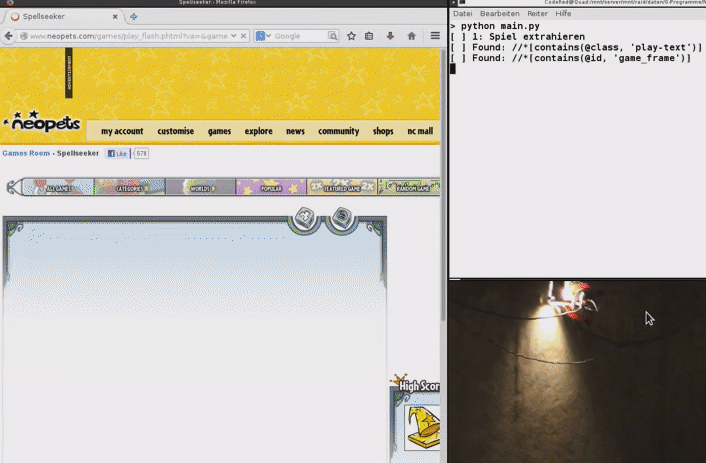706x463 pixels.
Task: Open the 'my account' navigation item
Action: pos(122,131)
